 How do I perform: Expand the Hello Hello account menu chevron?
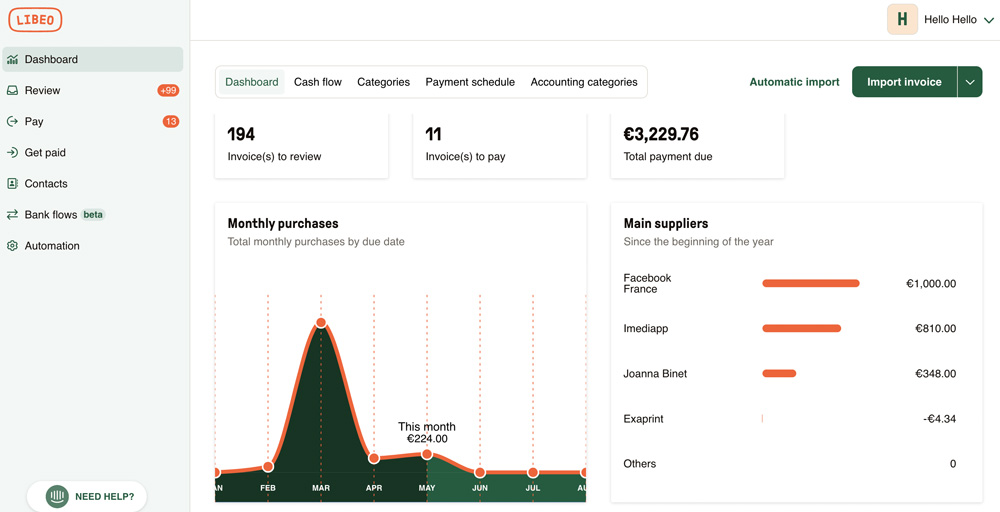989,20
